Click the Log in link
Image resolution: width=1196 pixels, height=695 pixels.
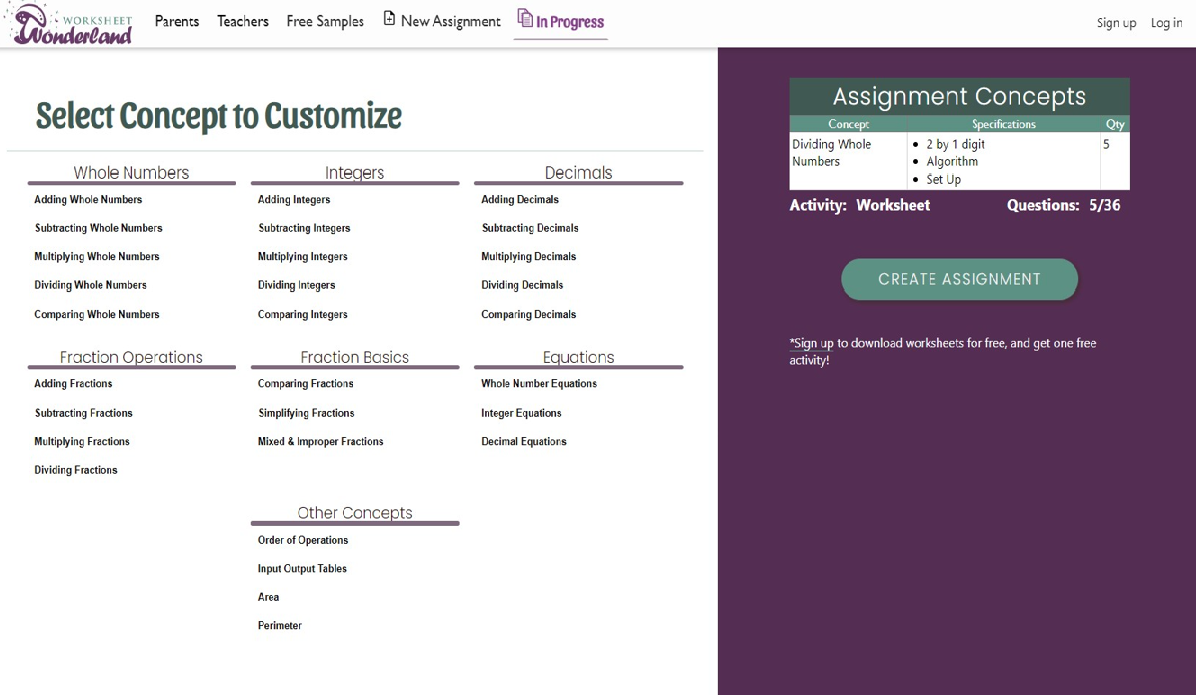pyautogui.click(x=1166, y=23)
